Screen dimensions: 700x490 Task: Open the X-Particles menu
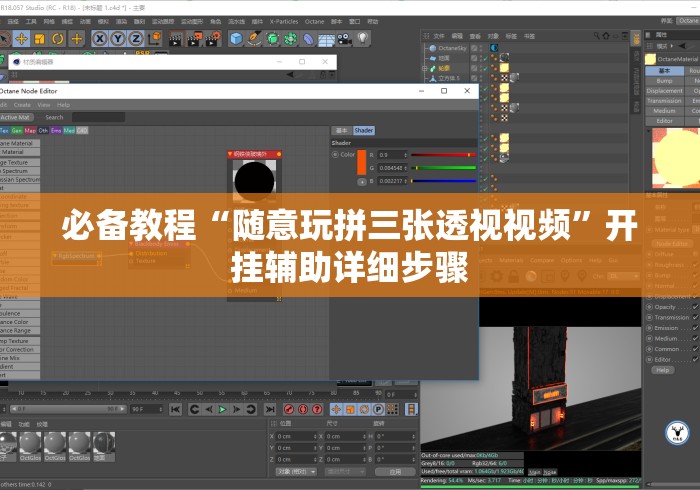284,21
